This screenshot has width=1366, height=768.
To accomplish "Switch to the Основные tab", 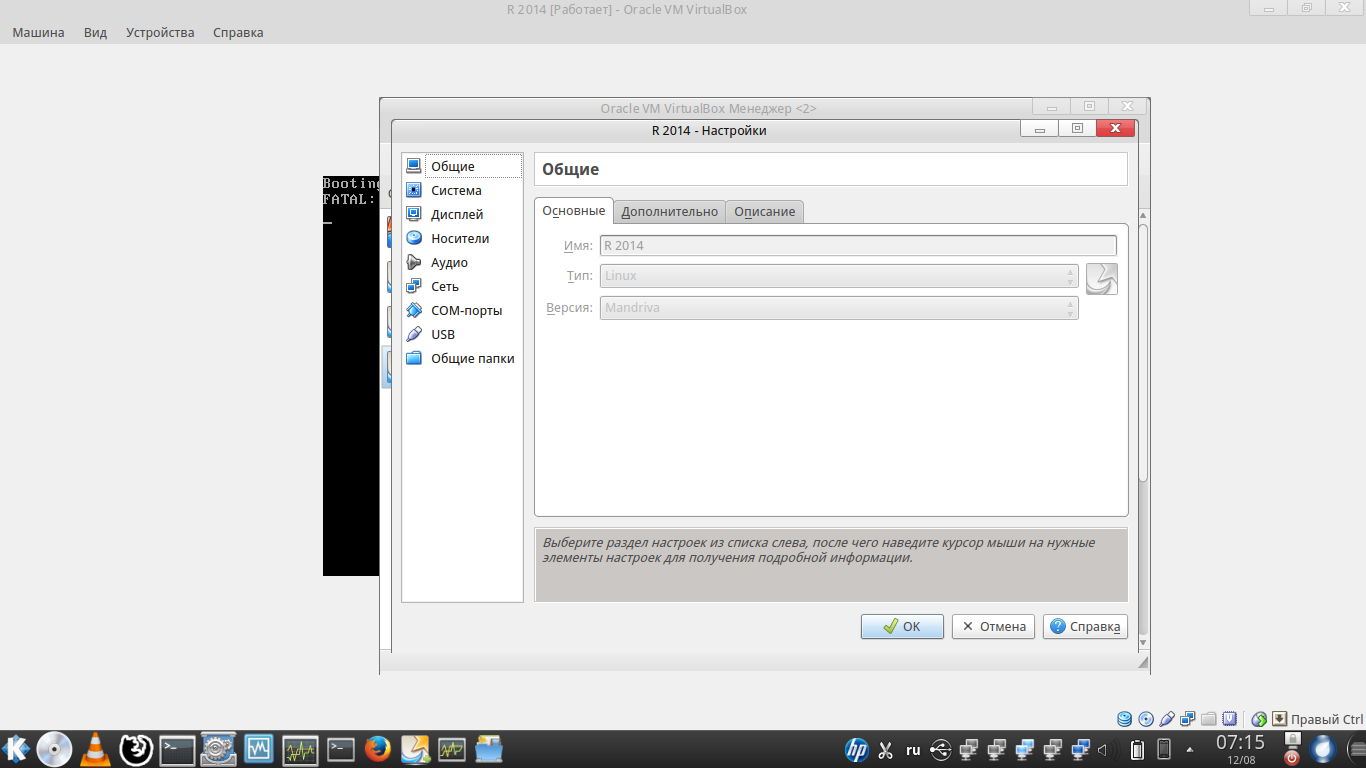I will click(574, 211).
